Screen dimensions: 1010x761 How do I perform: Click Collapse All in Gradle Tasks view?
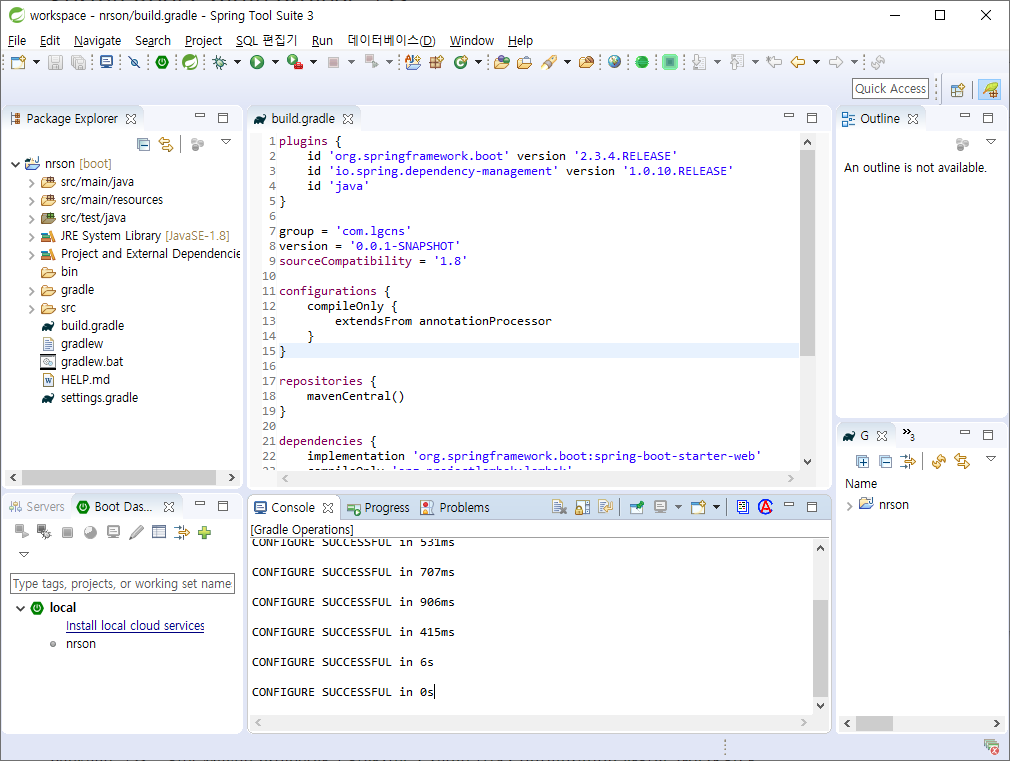pyautogui.click(x=886, y=461)
